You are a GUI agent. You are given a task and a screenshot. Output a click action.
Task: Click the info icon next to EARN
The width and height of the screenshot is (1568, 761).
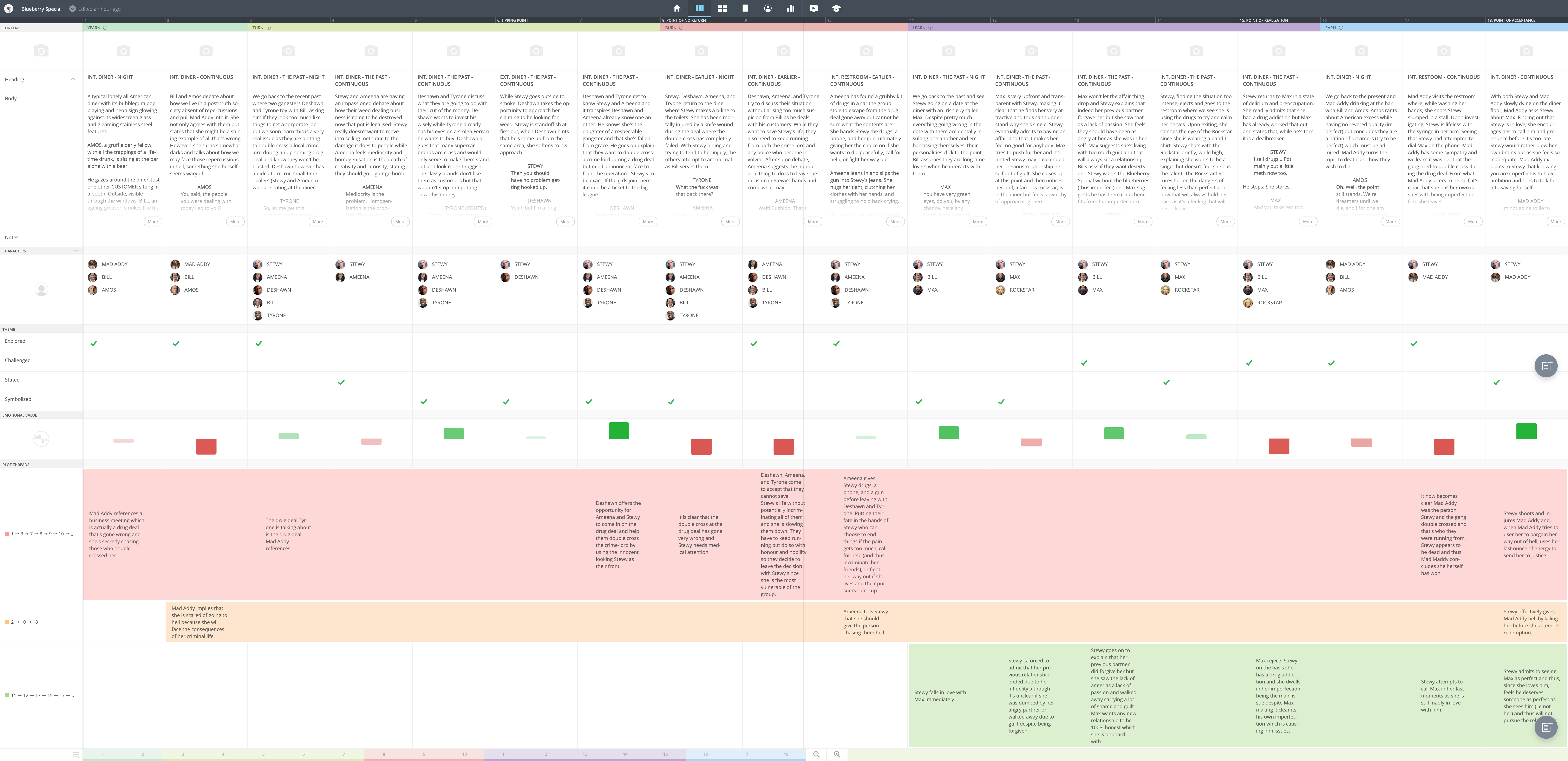pos(1341,27)
